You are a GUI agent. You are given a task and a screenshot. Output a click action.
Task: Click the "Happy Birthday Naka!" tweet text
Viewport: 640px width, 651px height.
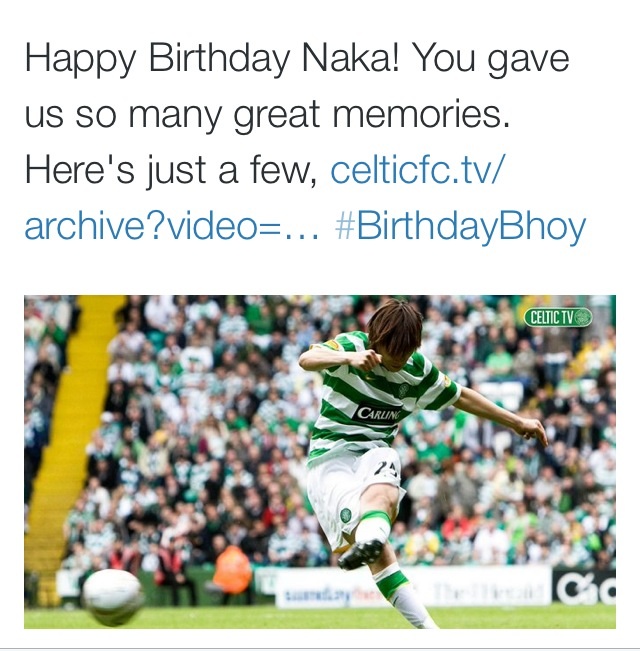[x=212, y=58]
